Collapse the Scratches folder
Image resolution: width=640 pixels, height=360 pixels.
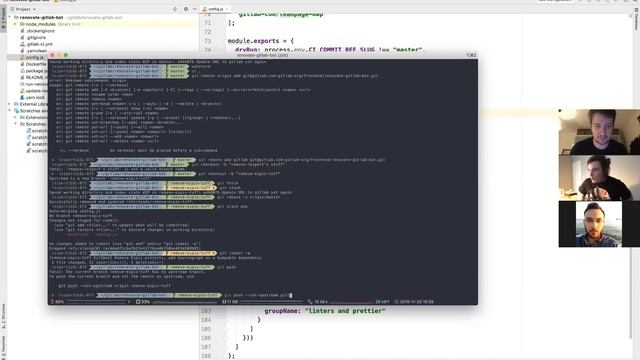click(16, 124)
